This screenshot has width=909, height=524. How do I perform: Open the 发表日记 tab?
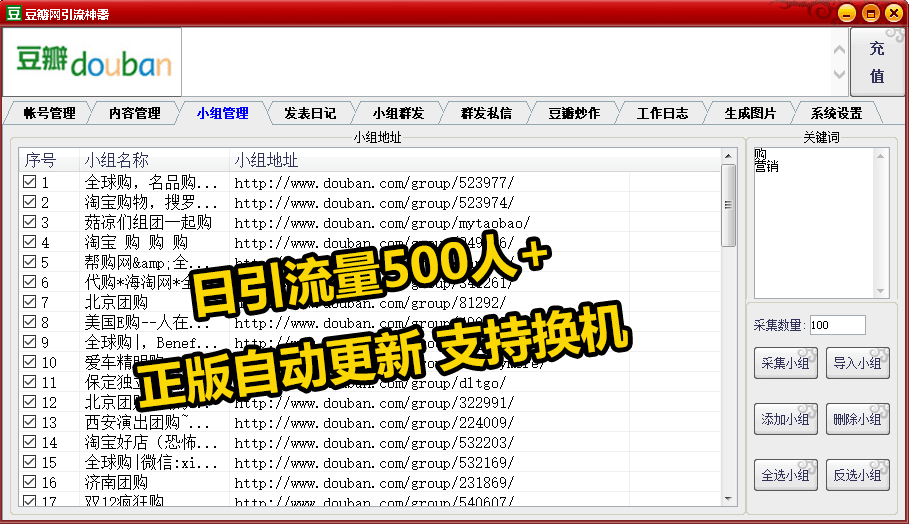click(x=310, y=113)
